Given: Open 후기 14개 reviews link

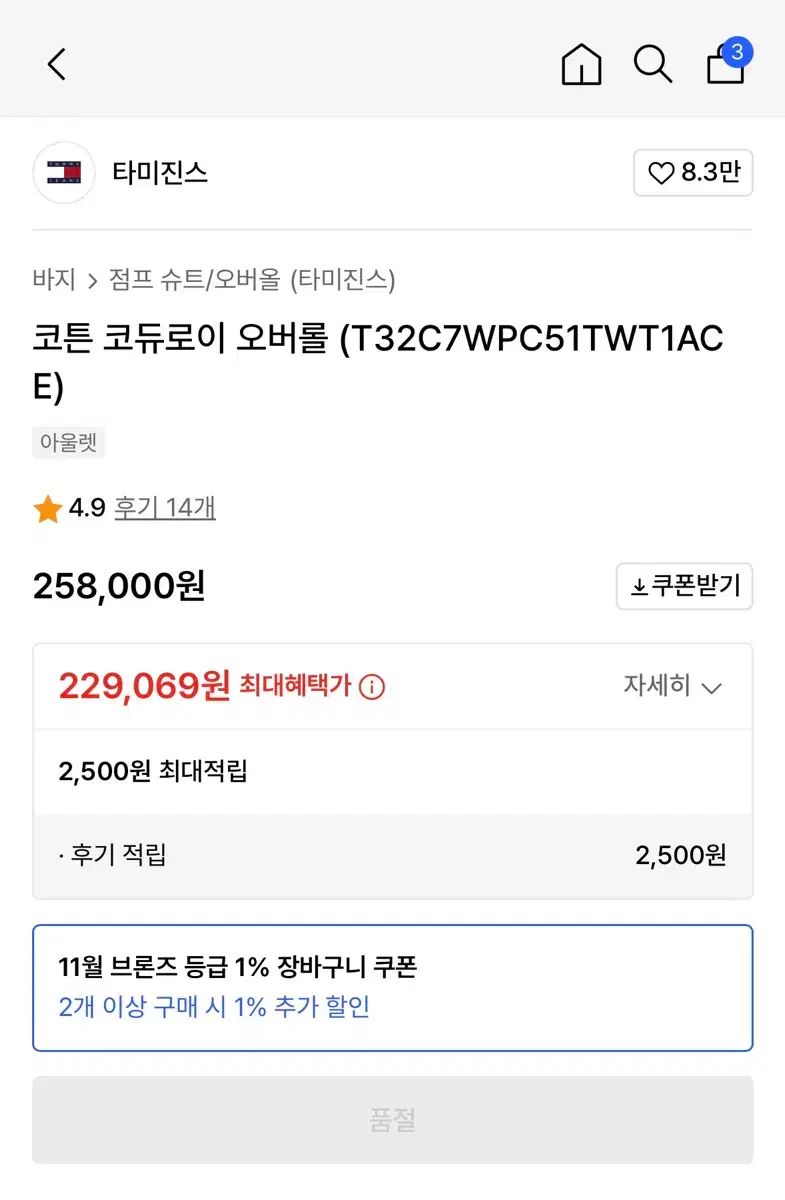Looking at the screenshot, I should coord(165,508).
